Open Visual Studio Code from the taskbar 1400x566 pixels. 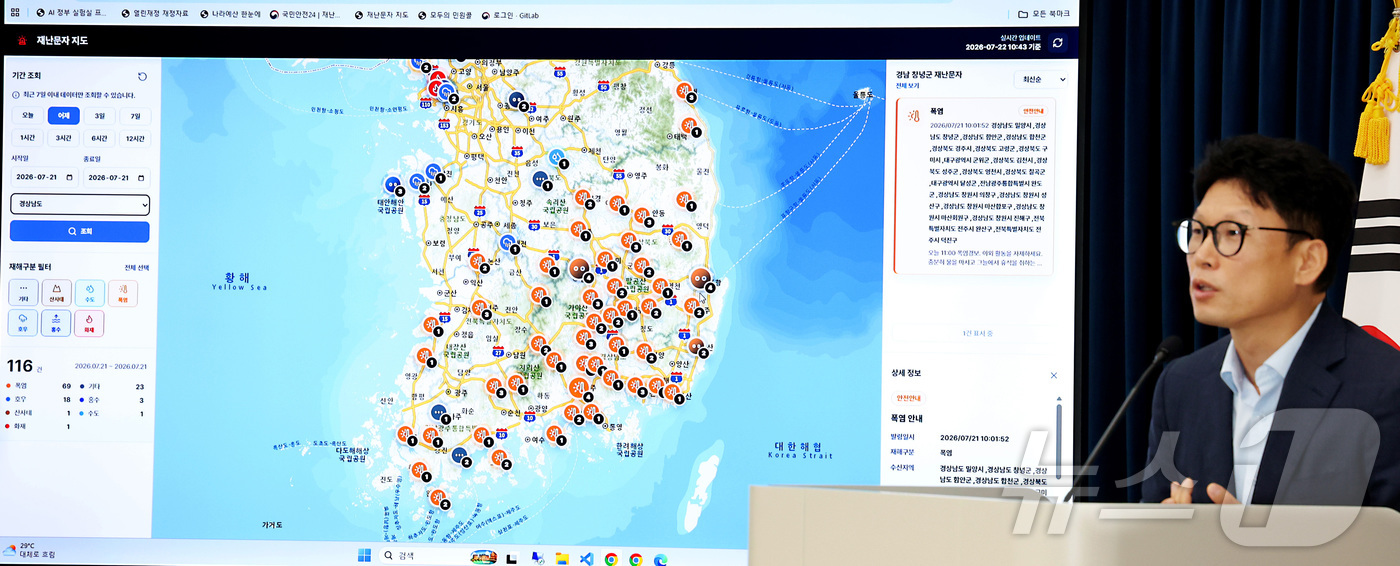click(586, 558)
